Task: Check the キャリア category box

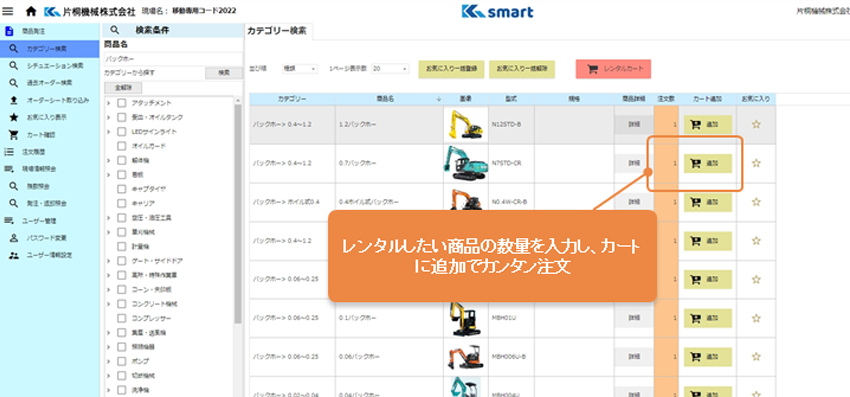Action: coord(121,203)
